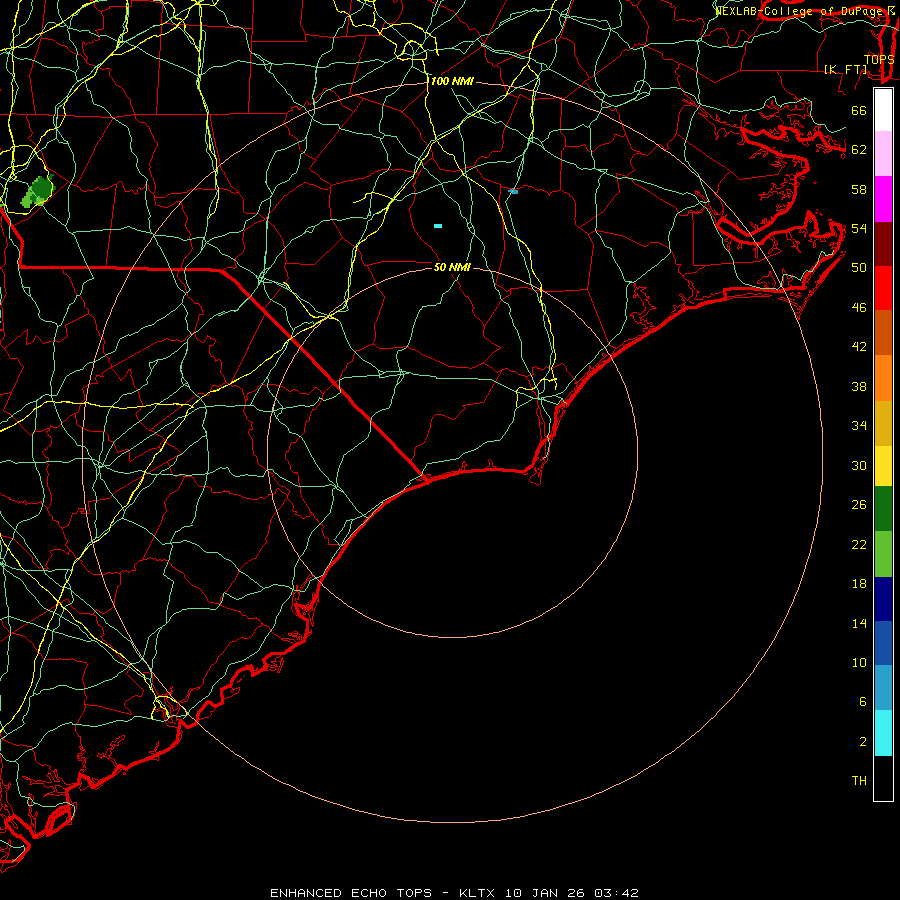Click the TOPS legend title

(x=879, y=59)
